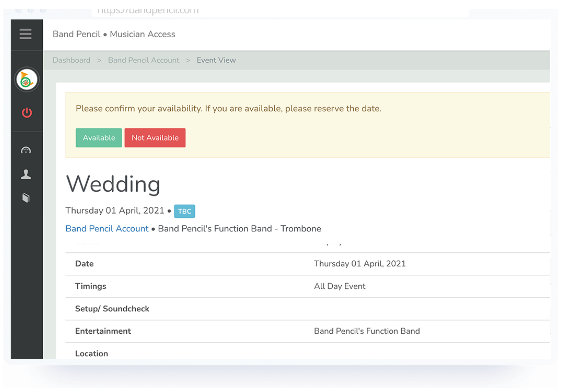Click the browser address bar

(280, 11)
